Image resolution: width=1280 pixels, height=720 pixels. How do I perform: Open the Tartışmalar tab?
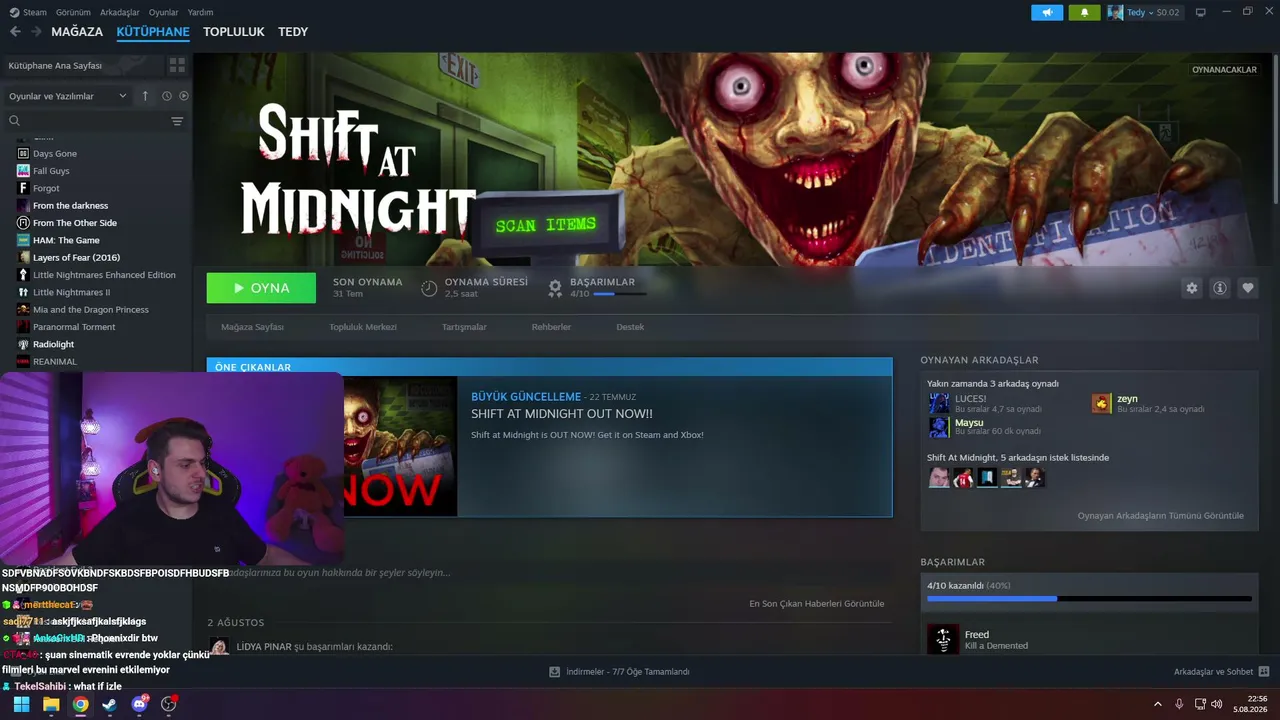coord(464,327)
